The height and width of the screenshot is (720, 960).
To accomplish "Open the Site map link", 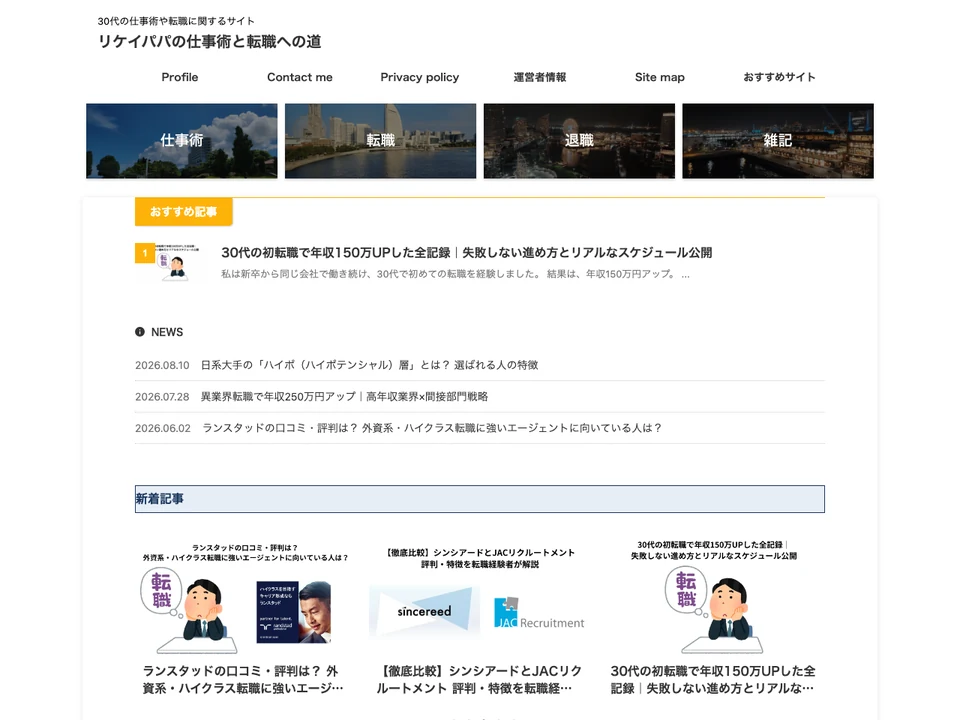I will [x=659, y=77].
